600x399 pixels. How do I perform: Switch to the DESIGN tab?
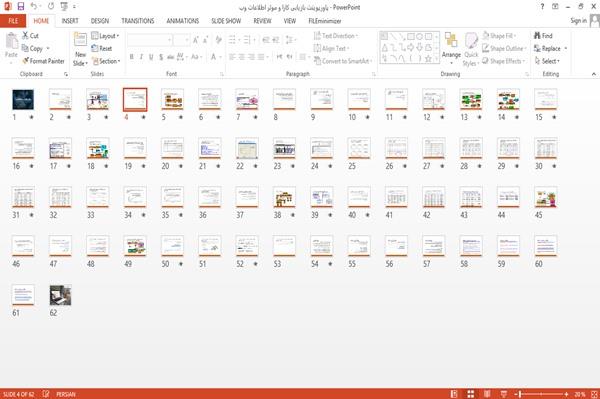coord(100,21)
